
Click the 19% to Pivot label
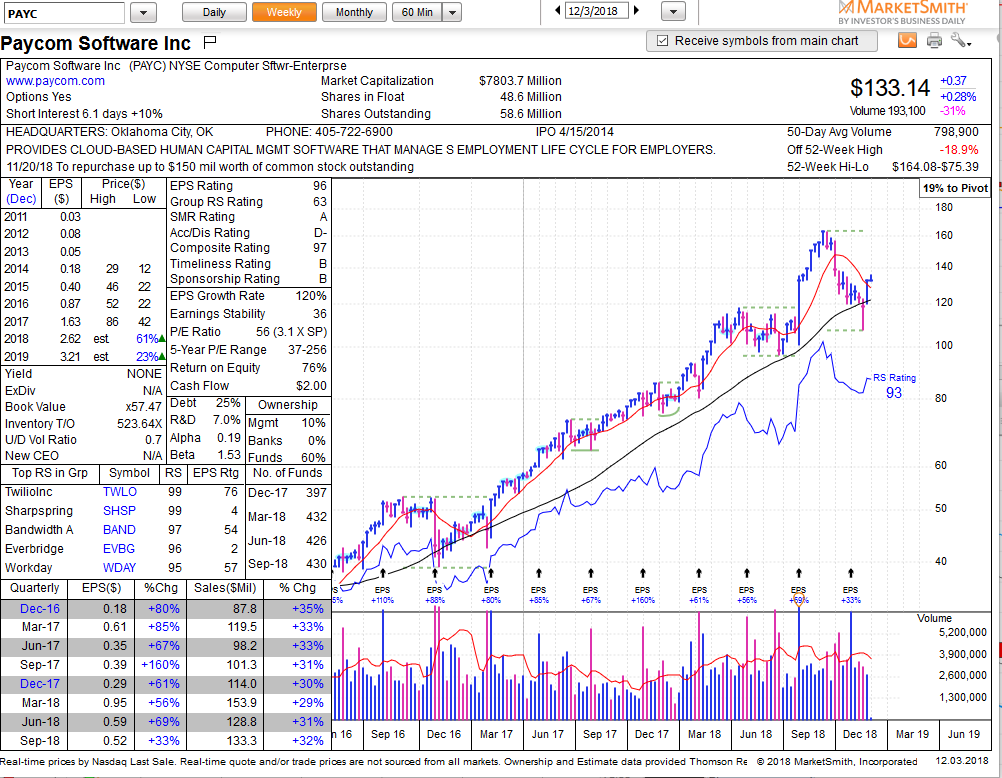click(x=955, y=189)
